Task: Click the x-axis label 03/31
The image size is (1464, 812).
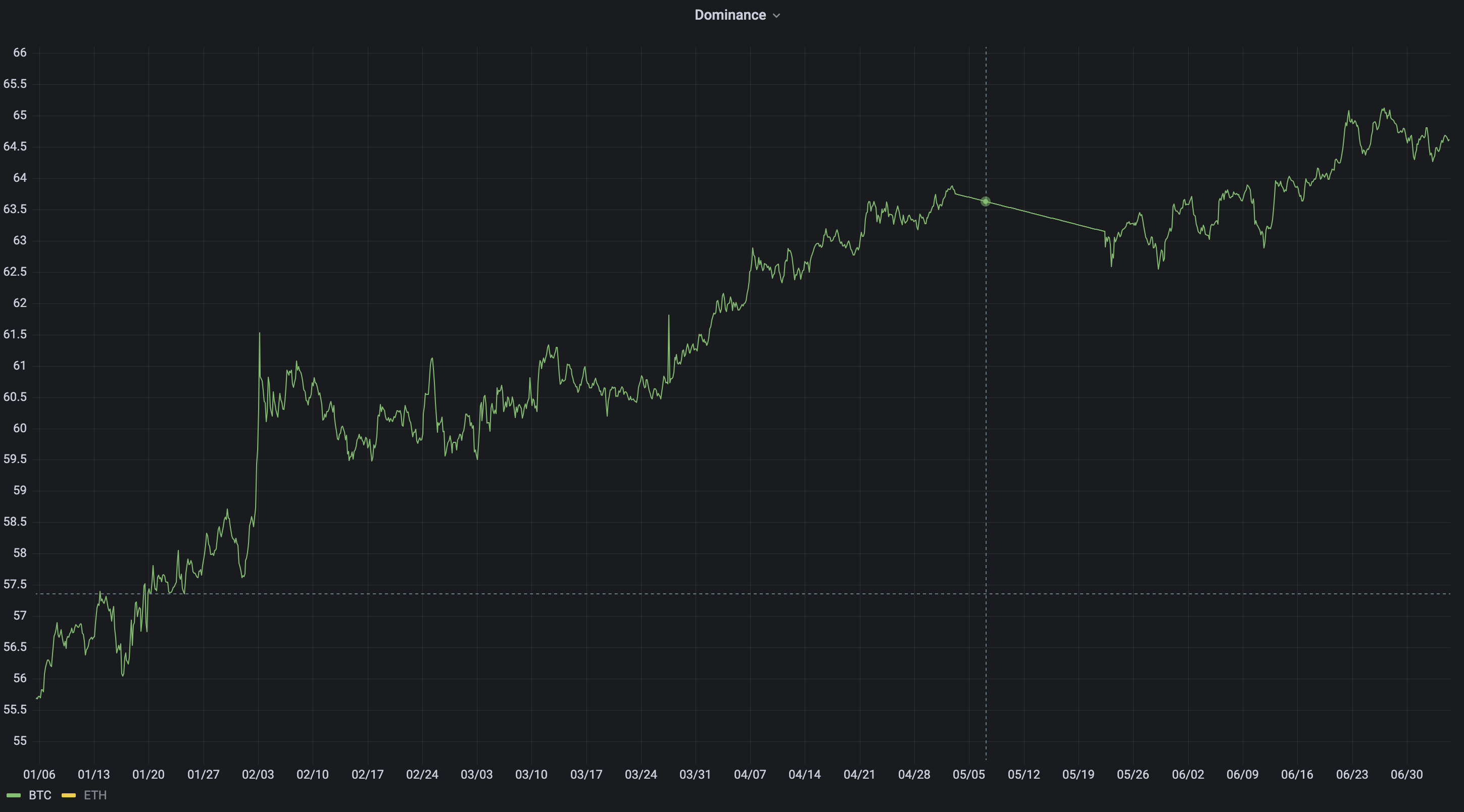Action: click(x=695, y=775)
